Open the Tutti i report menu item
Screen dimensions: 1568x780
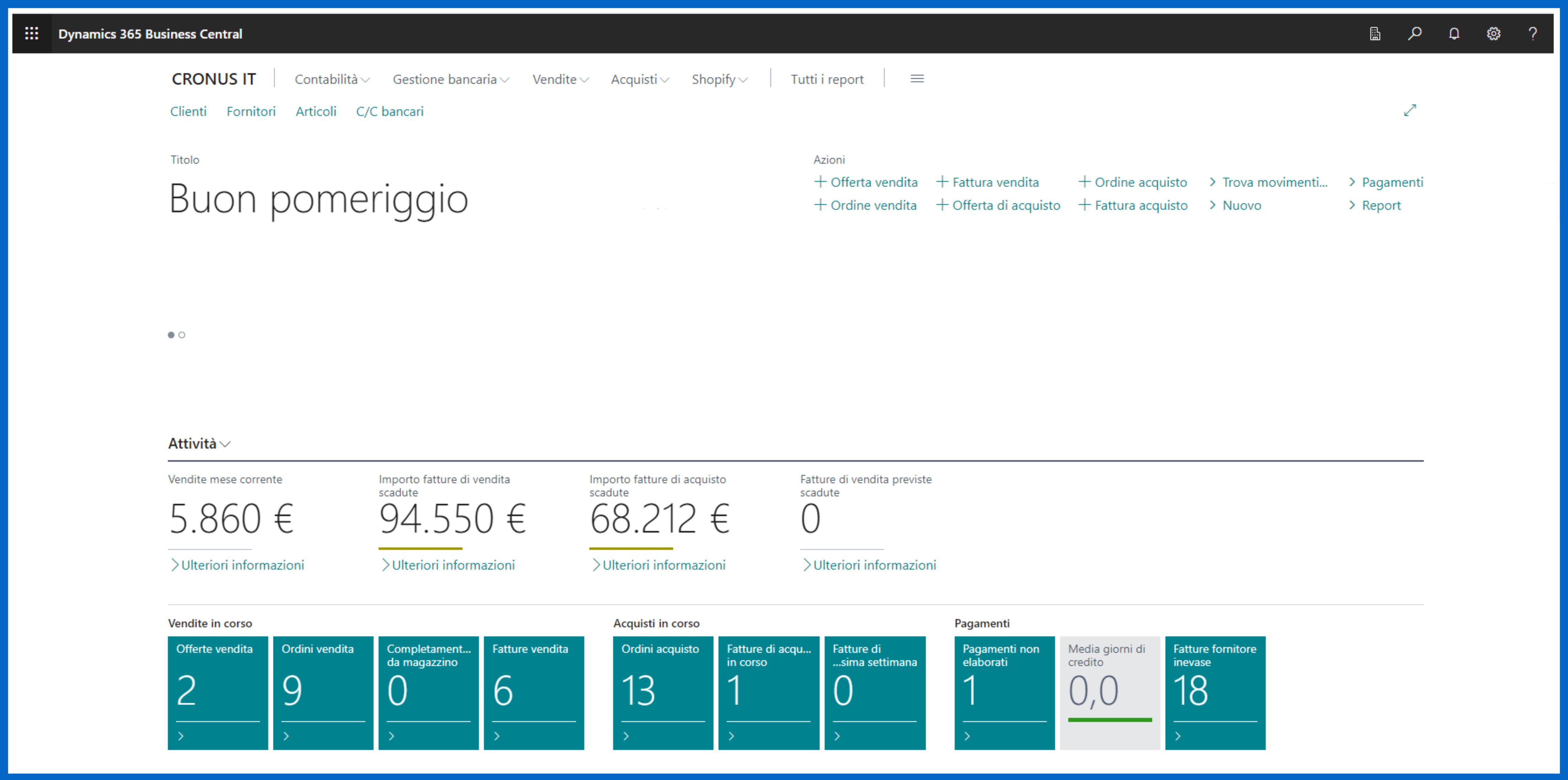[x=827, y=79]
